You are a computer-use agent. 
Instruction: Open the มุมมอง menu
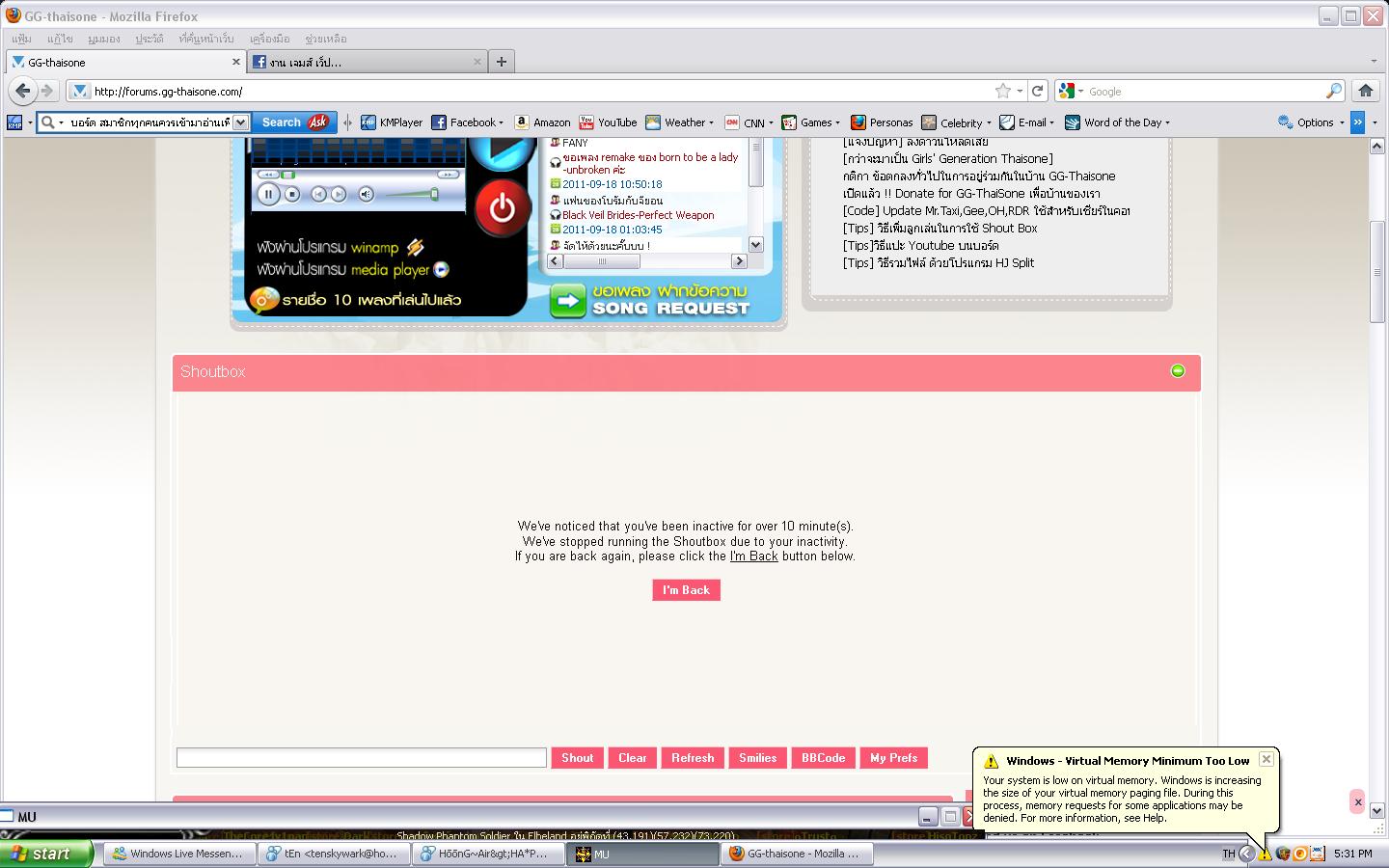click(103, 39)
